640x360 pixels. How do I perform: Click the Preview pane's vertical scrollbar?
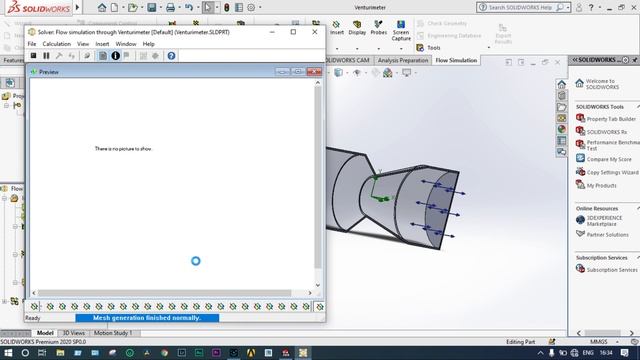click(318, 178)
